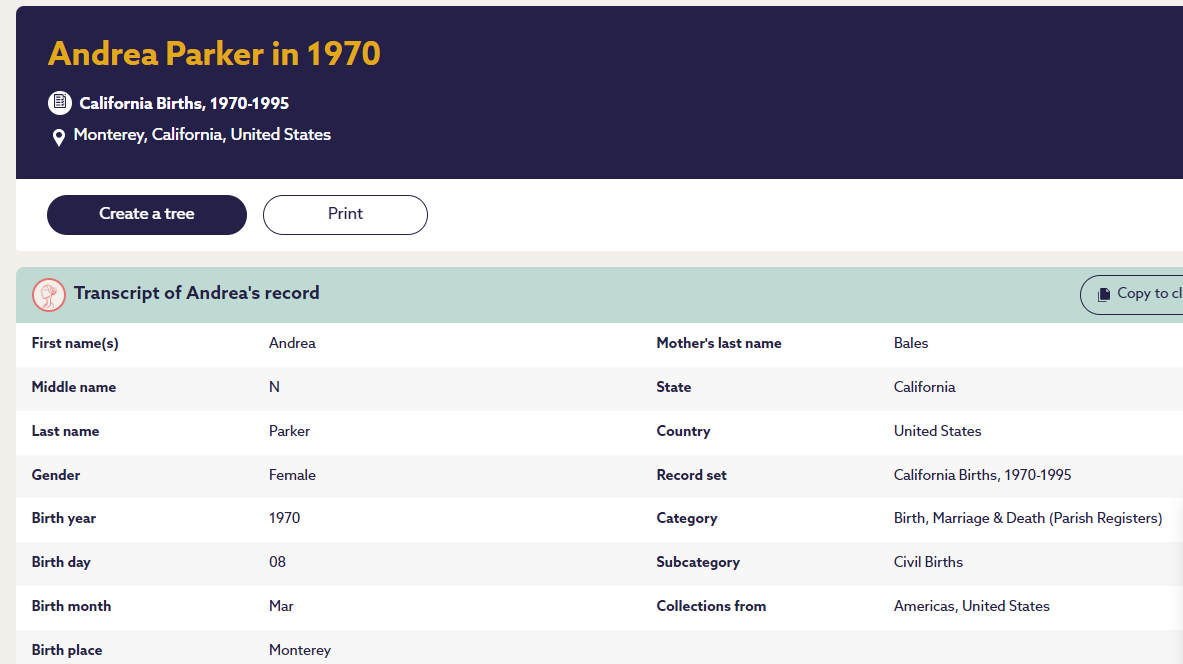The width and height of the screenshot is (1183, 664).
Task: Click the document icon beside California Births
Action: click(60, 103)
